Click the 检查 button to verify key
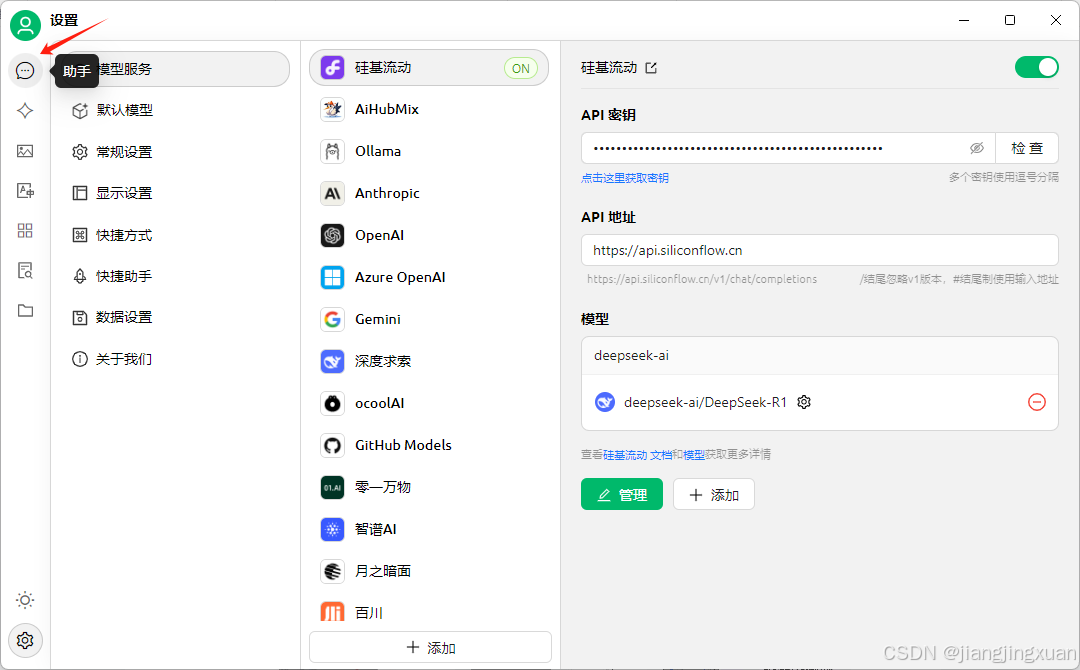 tap(1027, 148)
